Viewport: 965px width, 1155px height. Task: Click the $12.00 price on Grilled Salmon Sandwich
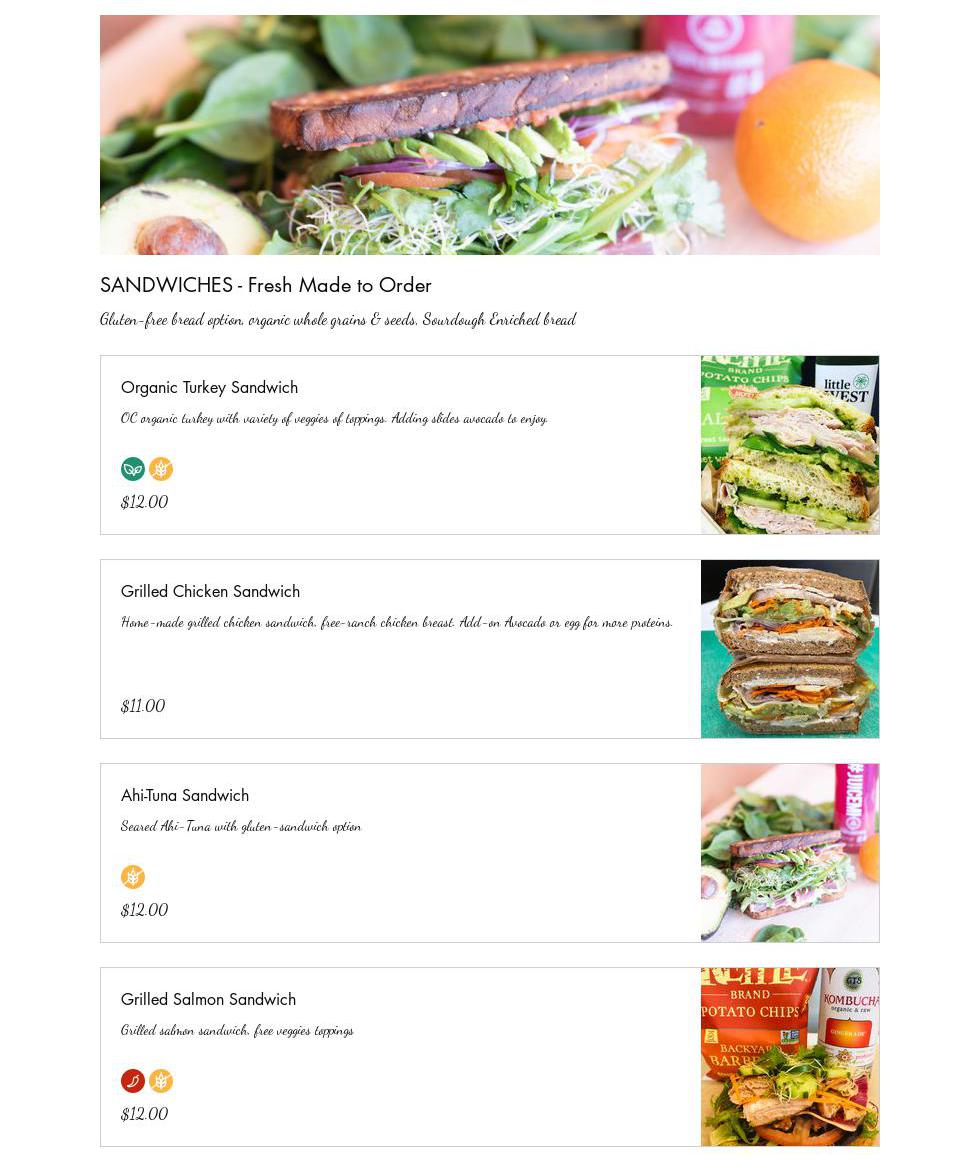coord(144,1114)
